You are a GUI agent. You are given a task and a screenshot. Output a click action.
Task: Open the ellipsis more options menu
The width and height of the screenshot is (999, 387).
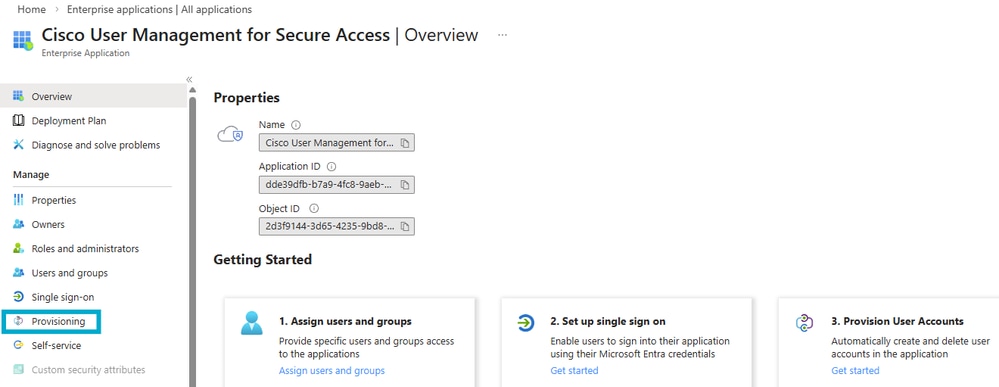502,35
